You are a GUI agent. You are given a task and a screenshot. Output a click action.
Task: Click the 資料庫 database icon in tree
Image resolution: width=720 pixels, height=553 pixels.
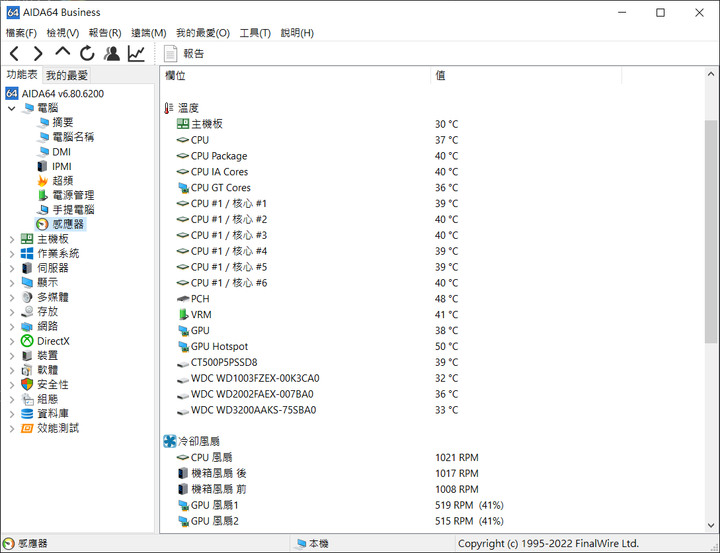pos(27,413)
